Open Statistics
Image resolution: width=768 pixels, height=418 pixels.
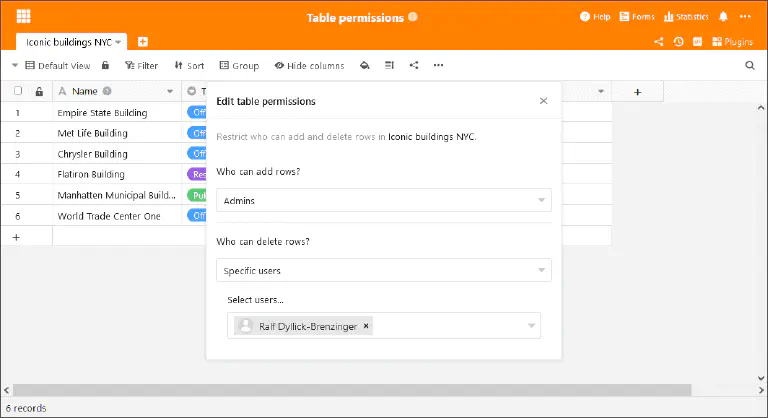pos(686,17)
